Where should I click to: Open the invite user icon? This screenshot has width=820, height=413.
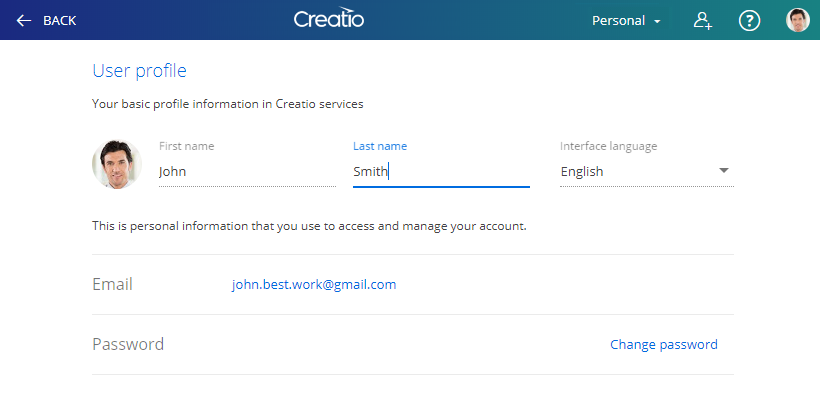pyautogui.click(x=702, y=20)
